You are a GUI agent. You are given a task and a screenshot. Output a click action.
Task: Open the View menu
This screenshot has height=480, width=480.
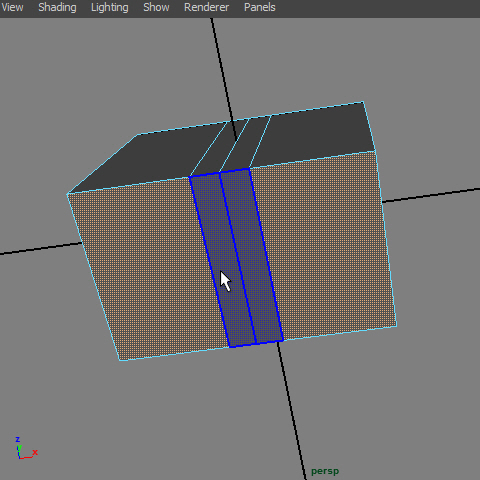click(12, 7)
